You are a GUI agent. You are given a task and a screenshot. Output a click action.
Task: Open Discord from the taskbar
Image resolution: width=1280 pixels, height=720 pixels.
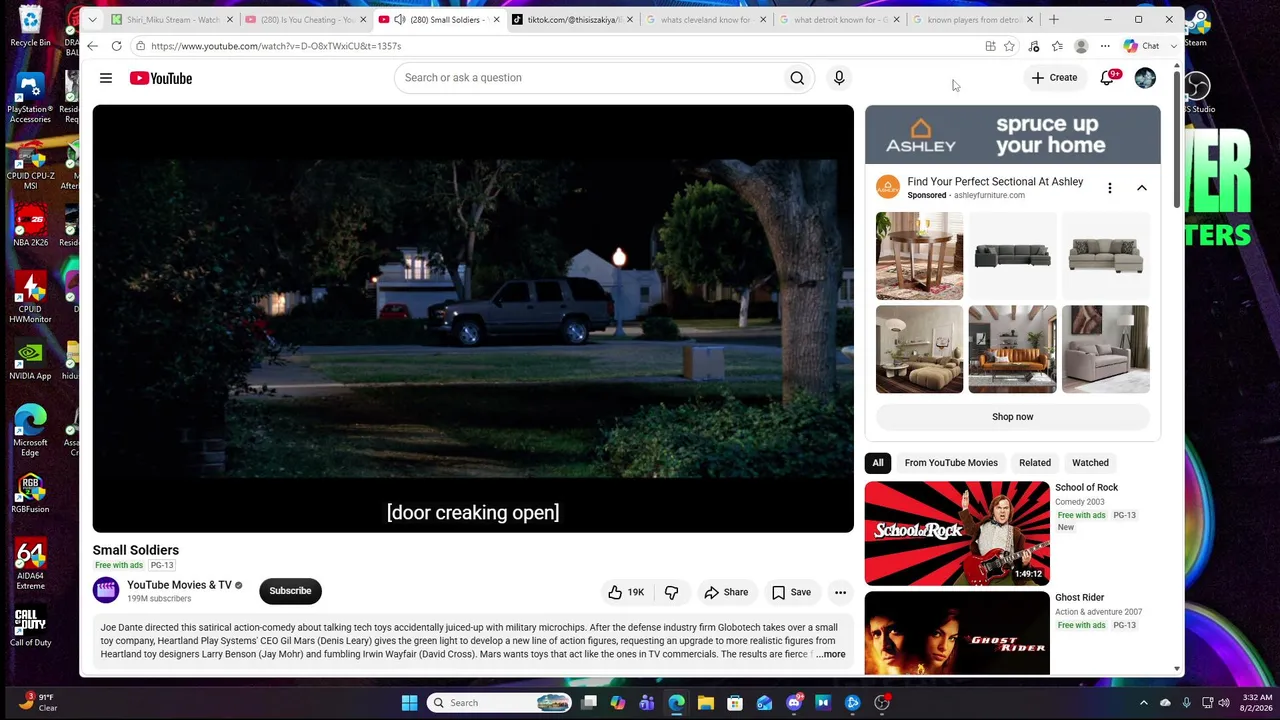coord(794,703)
